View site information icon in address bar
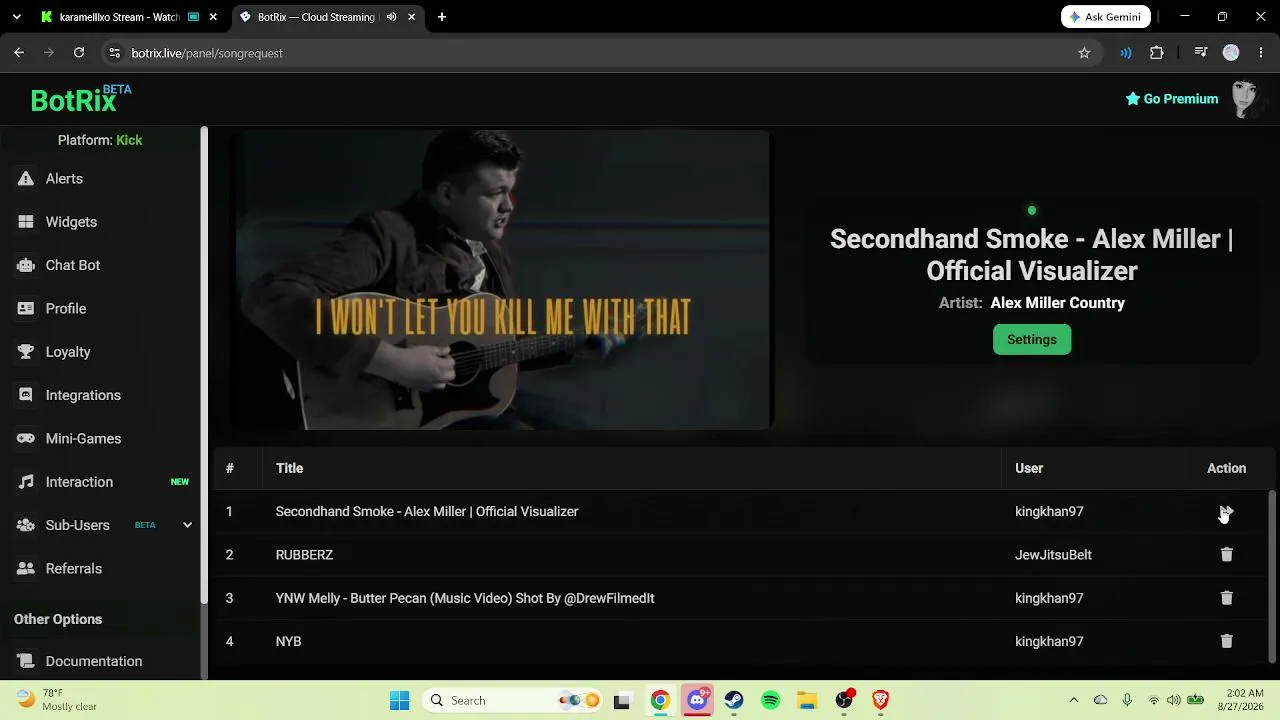The height and width of the screenshot is (720, 1280). [114, 53]
